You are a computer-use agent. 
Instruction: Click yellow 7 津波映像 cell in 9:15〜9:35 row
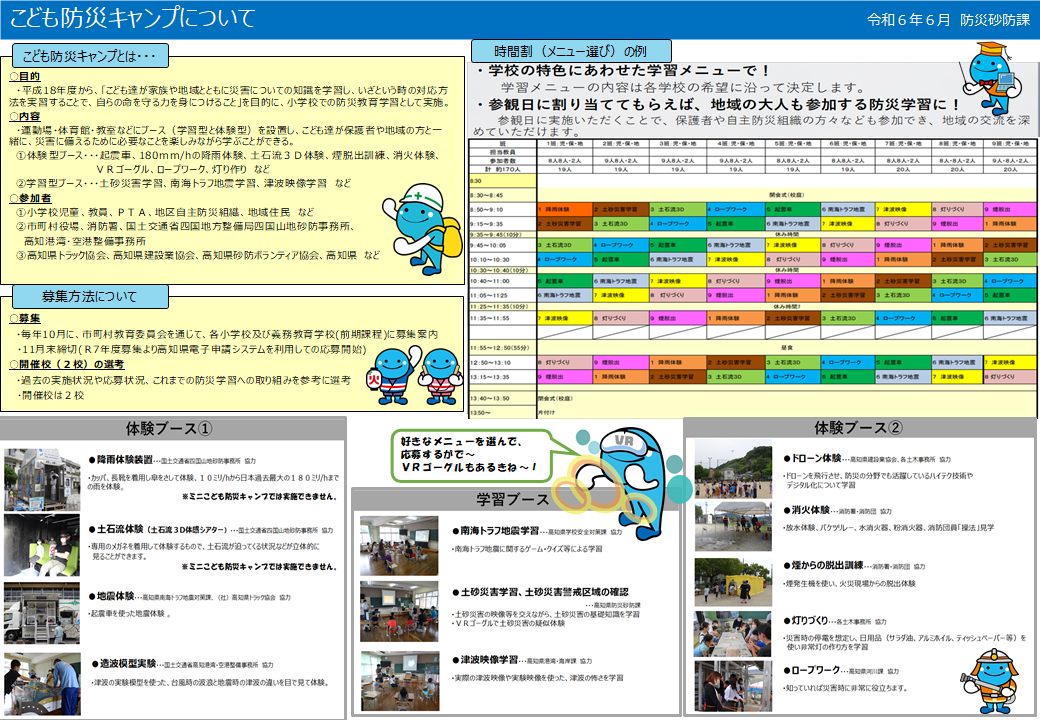(848, 223)
